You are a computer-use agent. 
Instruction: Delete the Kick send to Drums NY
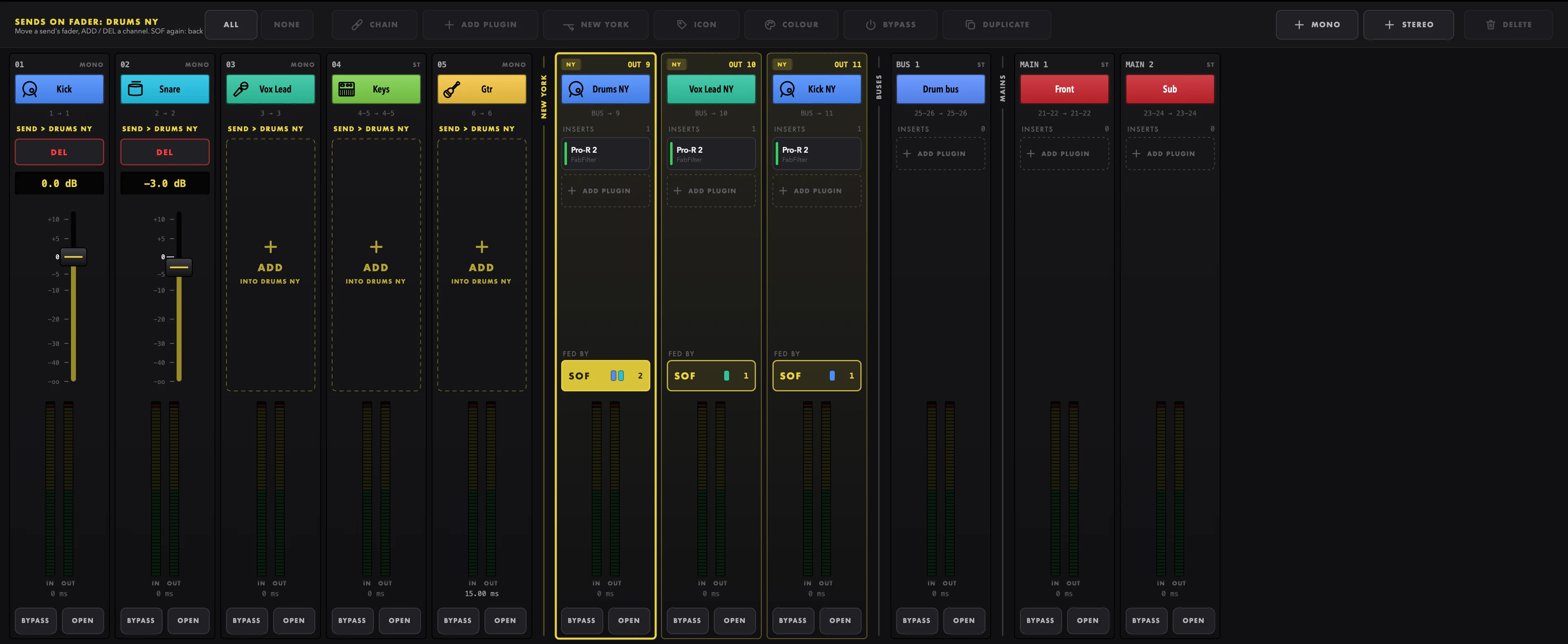click(x=59, y=152)
